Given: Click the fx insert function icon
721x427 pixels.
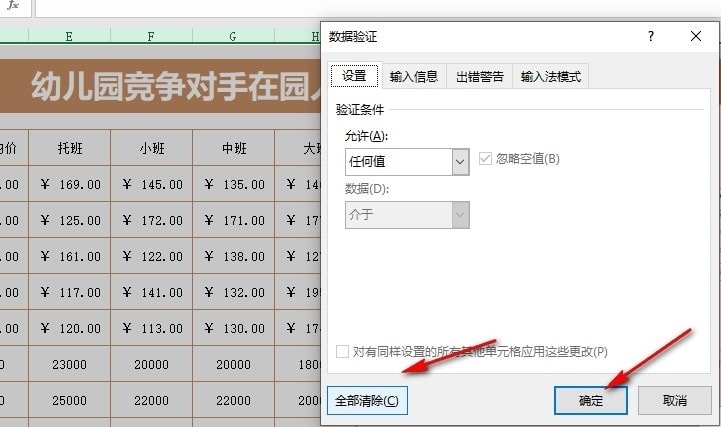Looking at the screenshot, I should click(13, 6).
